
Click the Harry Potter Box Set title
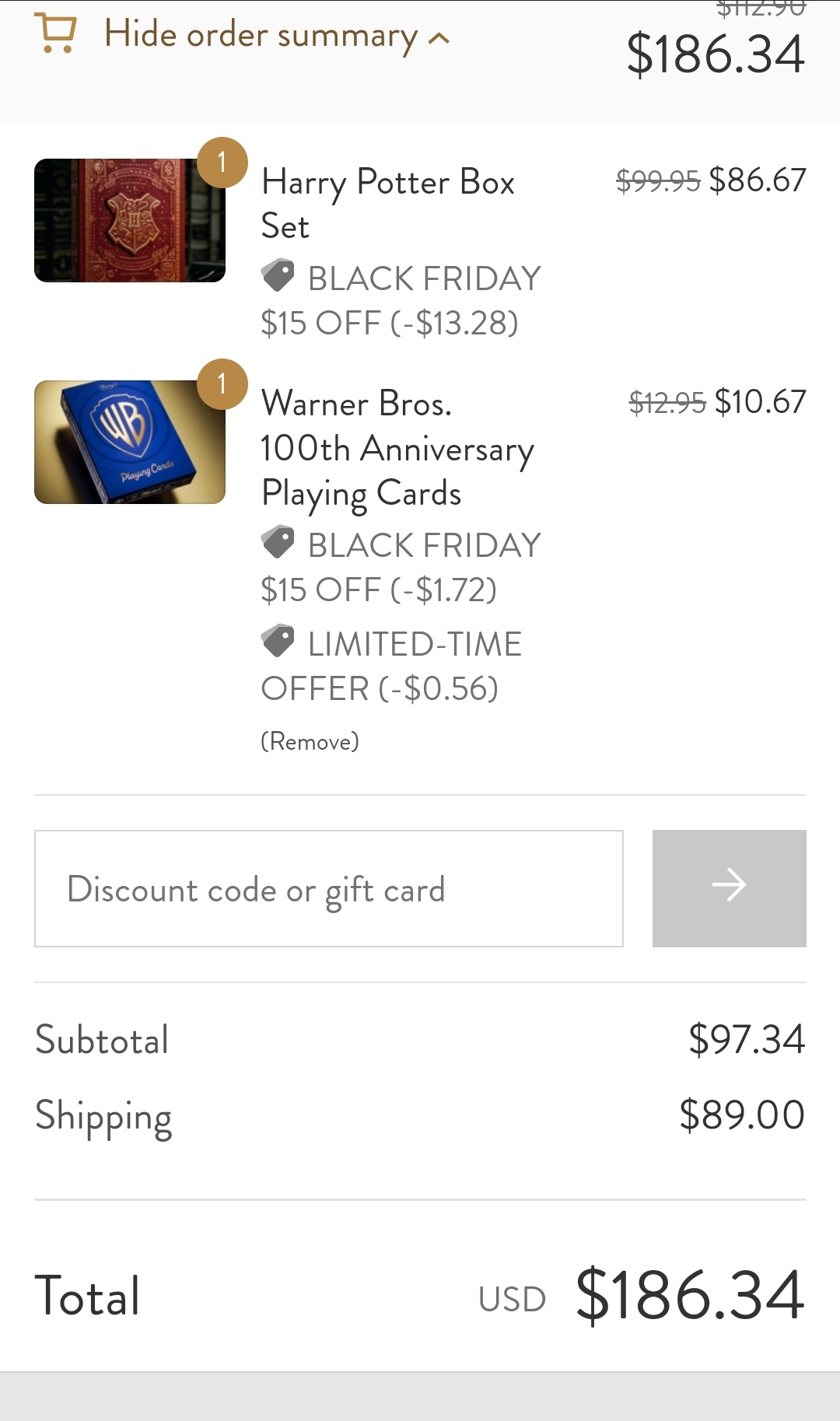tap(387, 204)
